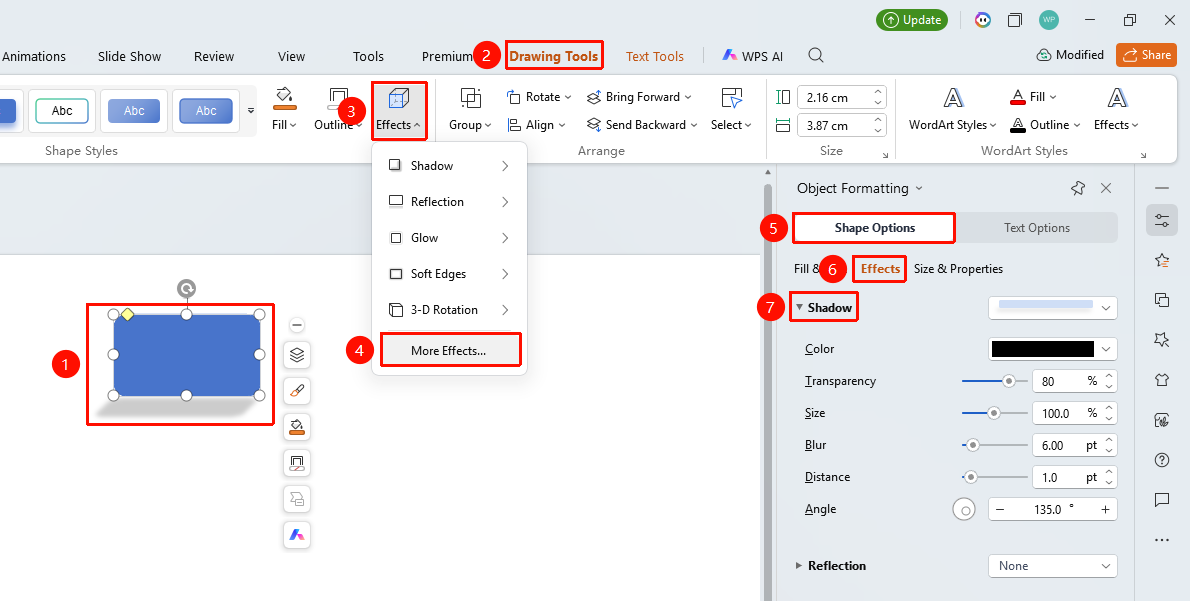Open the 3-D Rotation submenu
Screen dimensions: 1190x601
click(449, 310)
